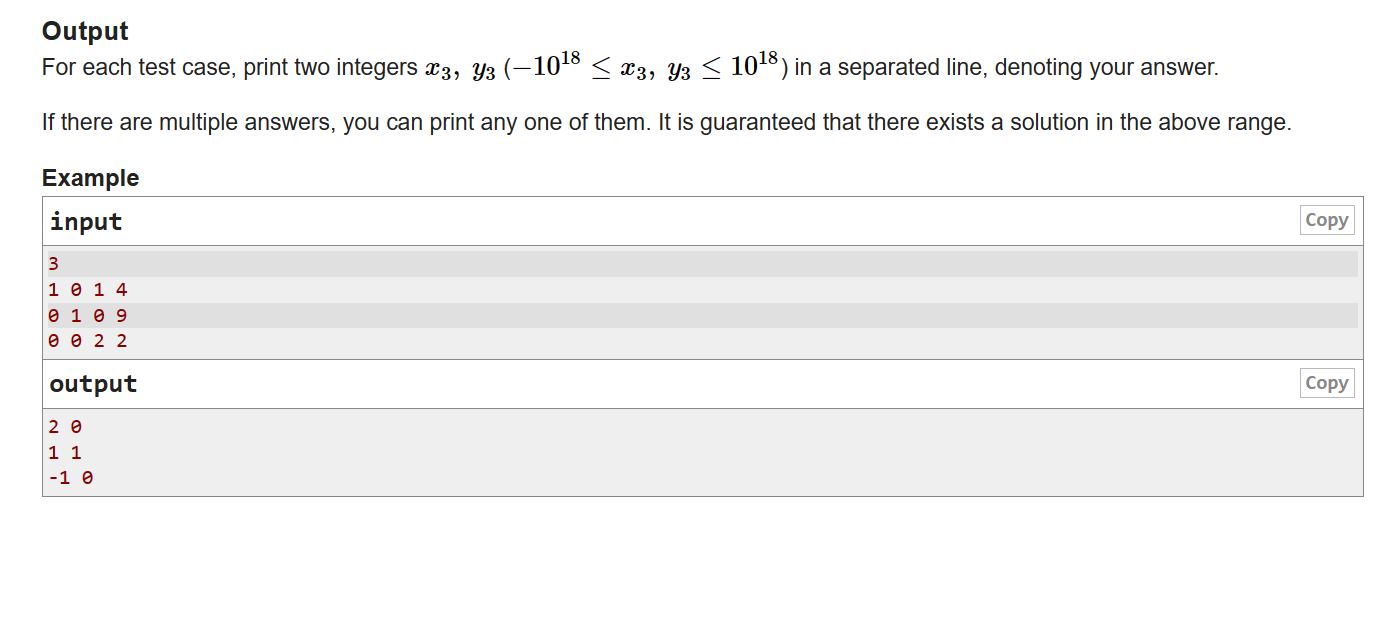This screenshot has width=1393, height=633.
Task: Click the range inequality formula in parentheses
Action: point(646,68)
